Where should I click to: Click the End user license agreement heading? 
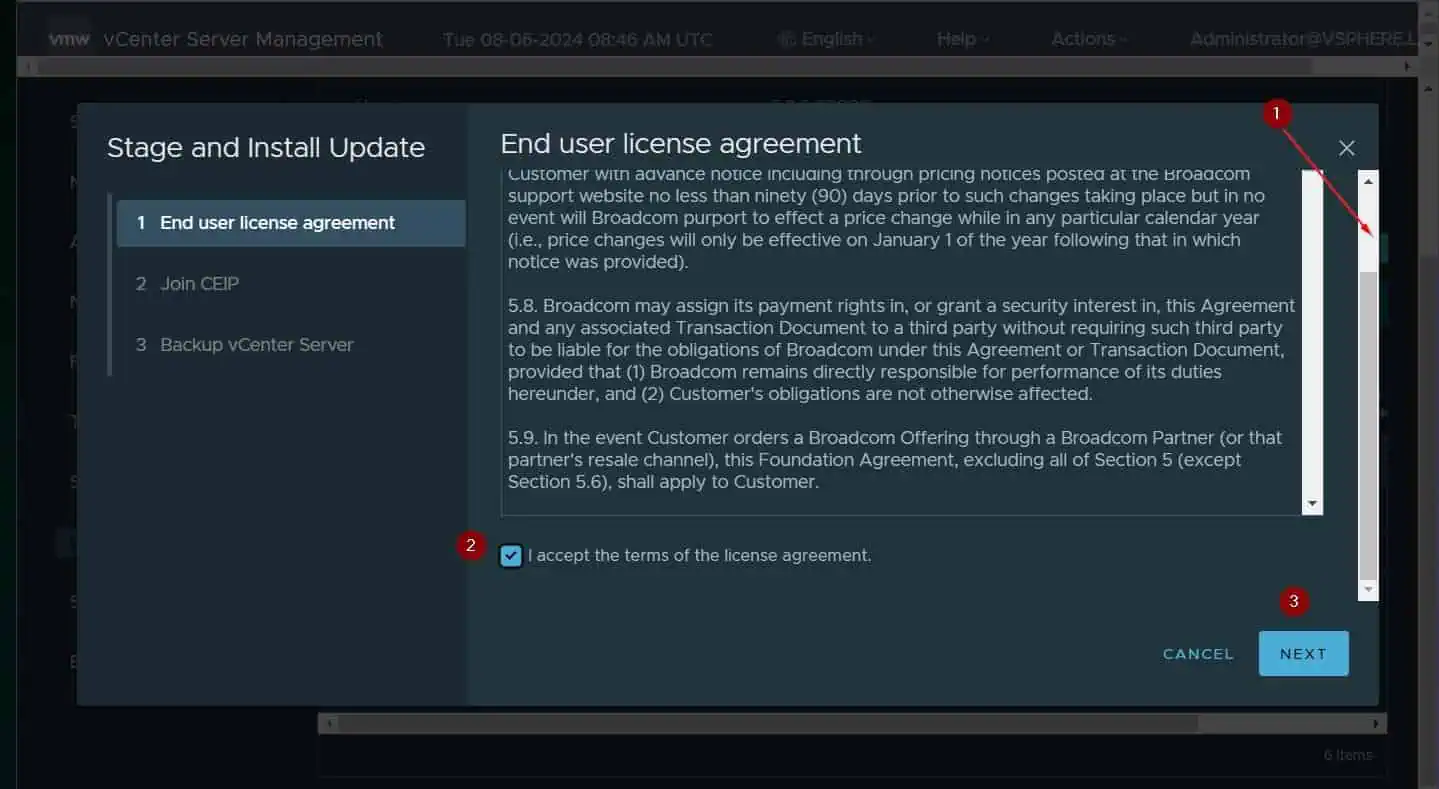(681, 144)
